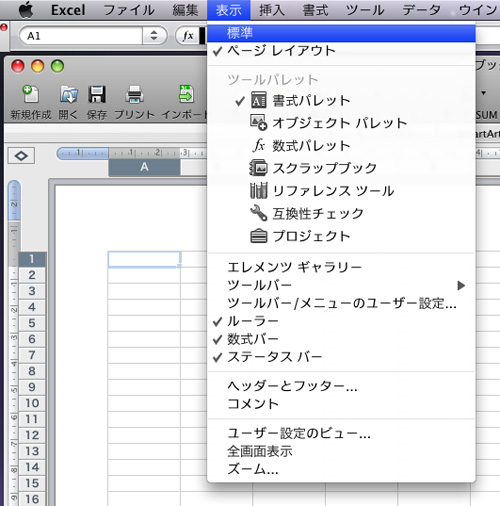Select 全画面表示 full screen item
The image size is (500, 506).
tap(341, 451)
